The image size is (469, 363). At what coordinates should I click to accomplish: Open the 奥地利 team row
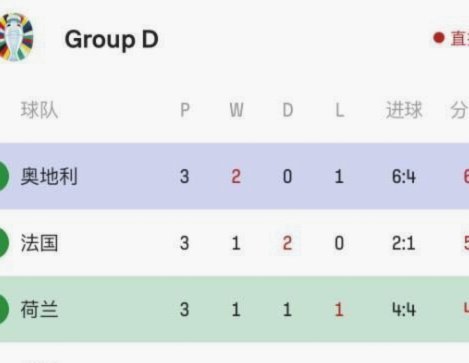point(234,176)
